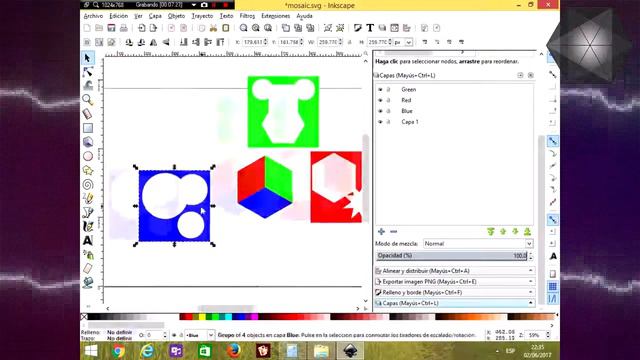Lower layer to bottom green arrow
This screenshot has width=640, height=360.
527,232
